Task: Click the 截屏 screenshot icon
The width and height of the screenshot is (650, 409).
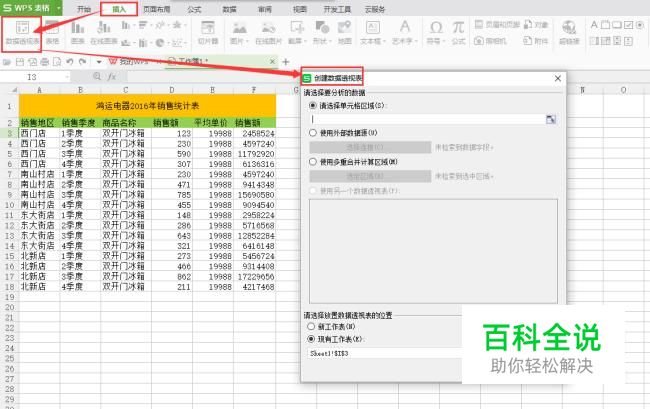Action: click(297, 28)
